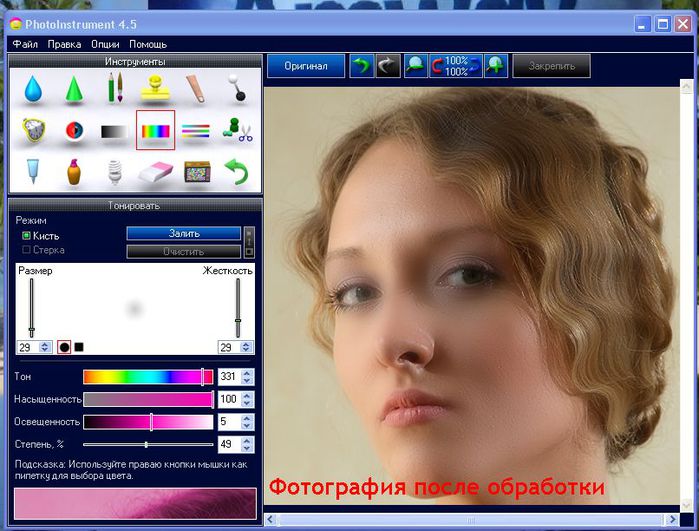Screen dimensions: 699x531
Task: Click the Инструменты panel header
Action: pos(135,62)
